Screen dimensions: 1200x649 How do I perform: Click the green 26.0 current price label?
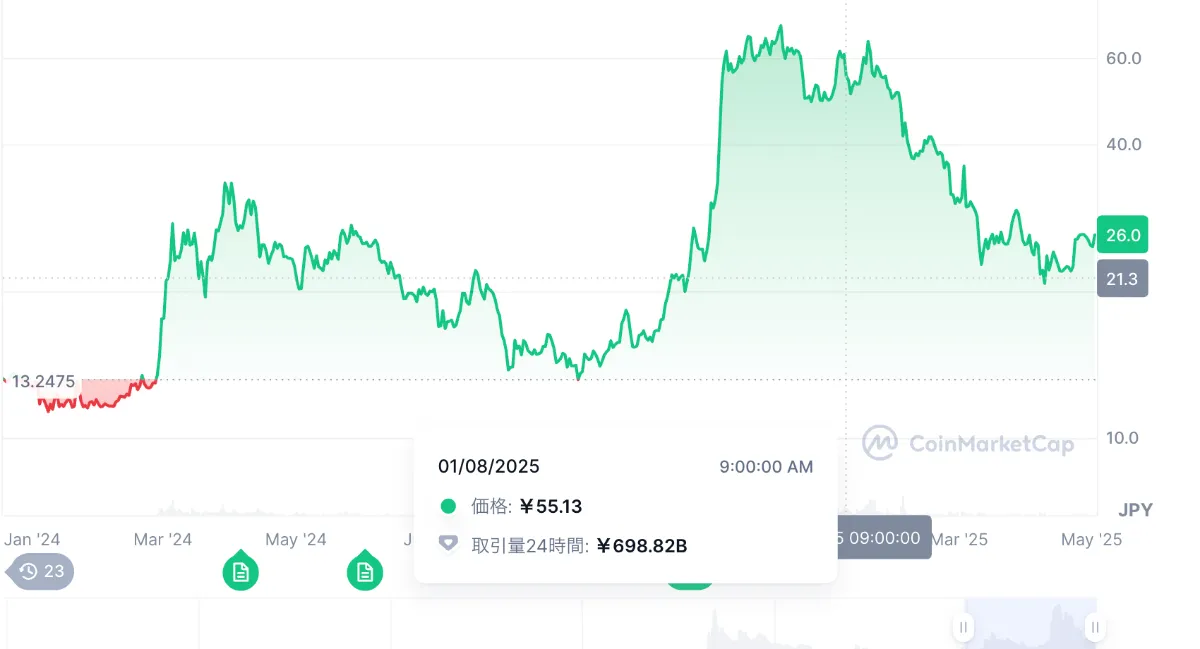coord(1122,235)
